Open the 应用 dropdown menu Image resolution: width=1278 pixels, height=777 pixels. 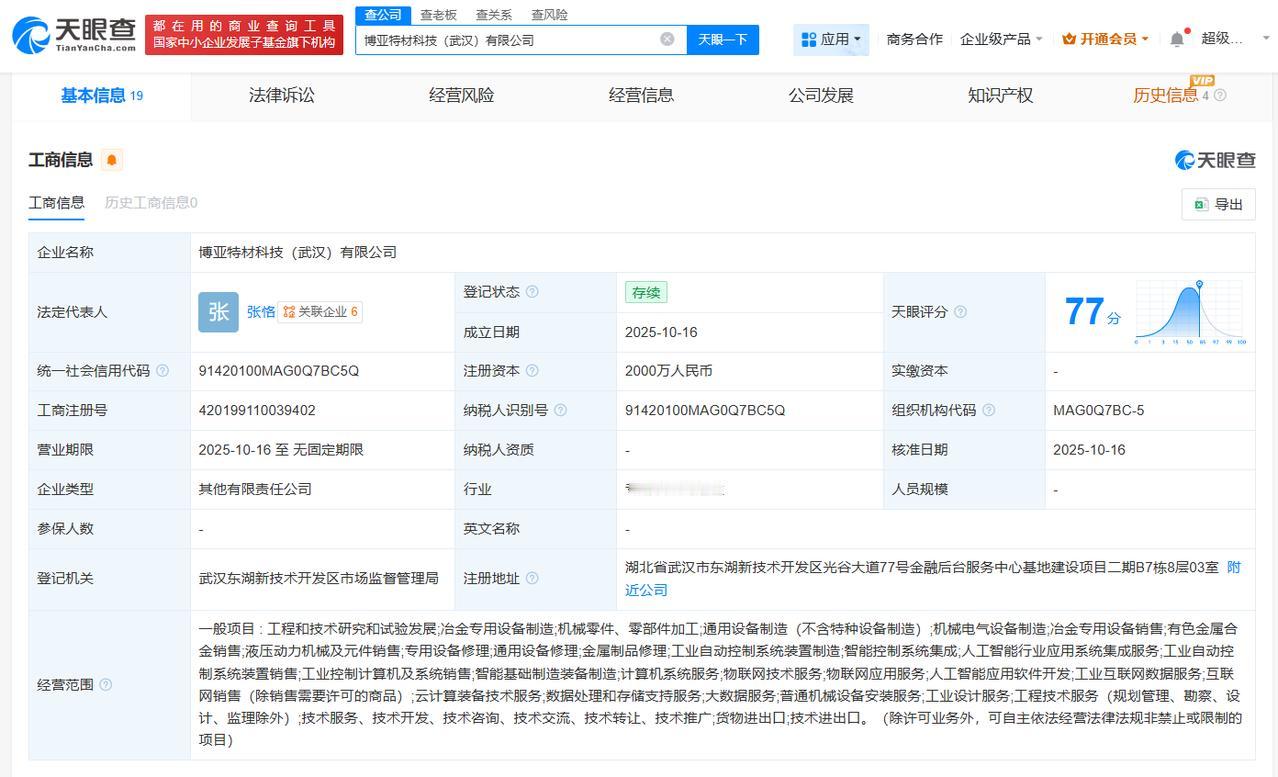pyautogui.click(x=832, y=39)
